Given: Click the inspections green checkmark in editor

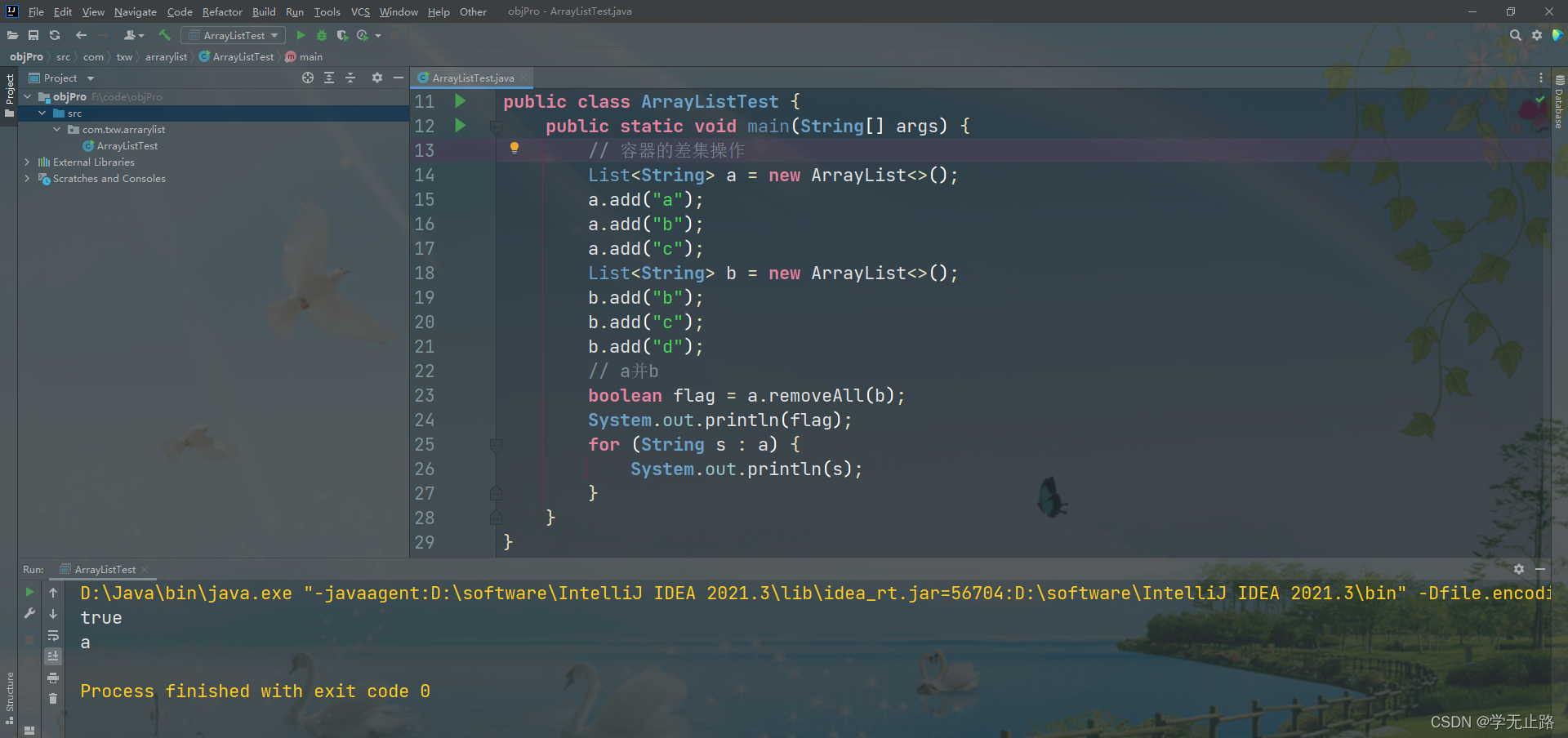Looking at the screenshot, I should [1540, 99].
